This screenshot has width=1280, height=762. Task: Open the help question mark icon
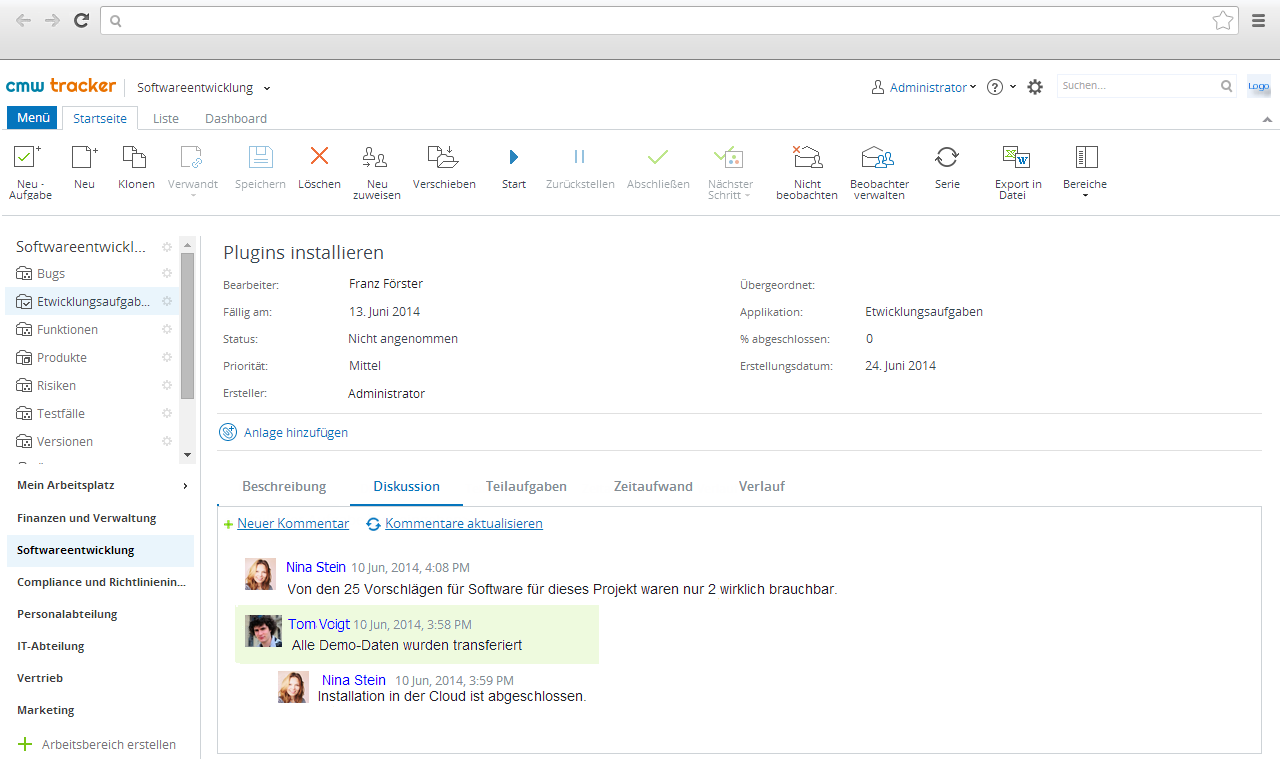995,87
